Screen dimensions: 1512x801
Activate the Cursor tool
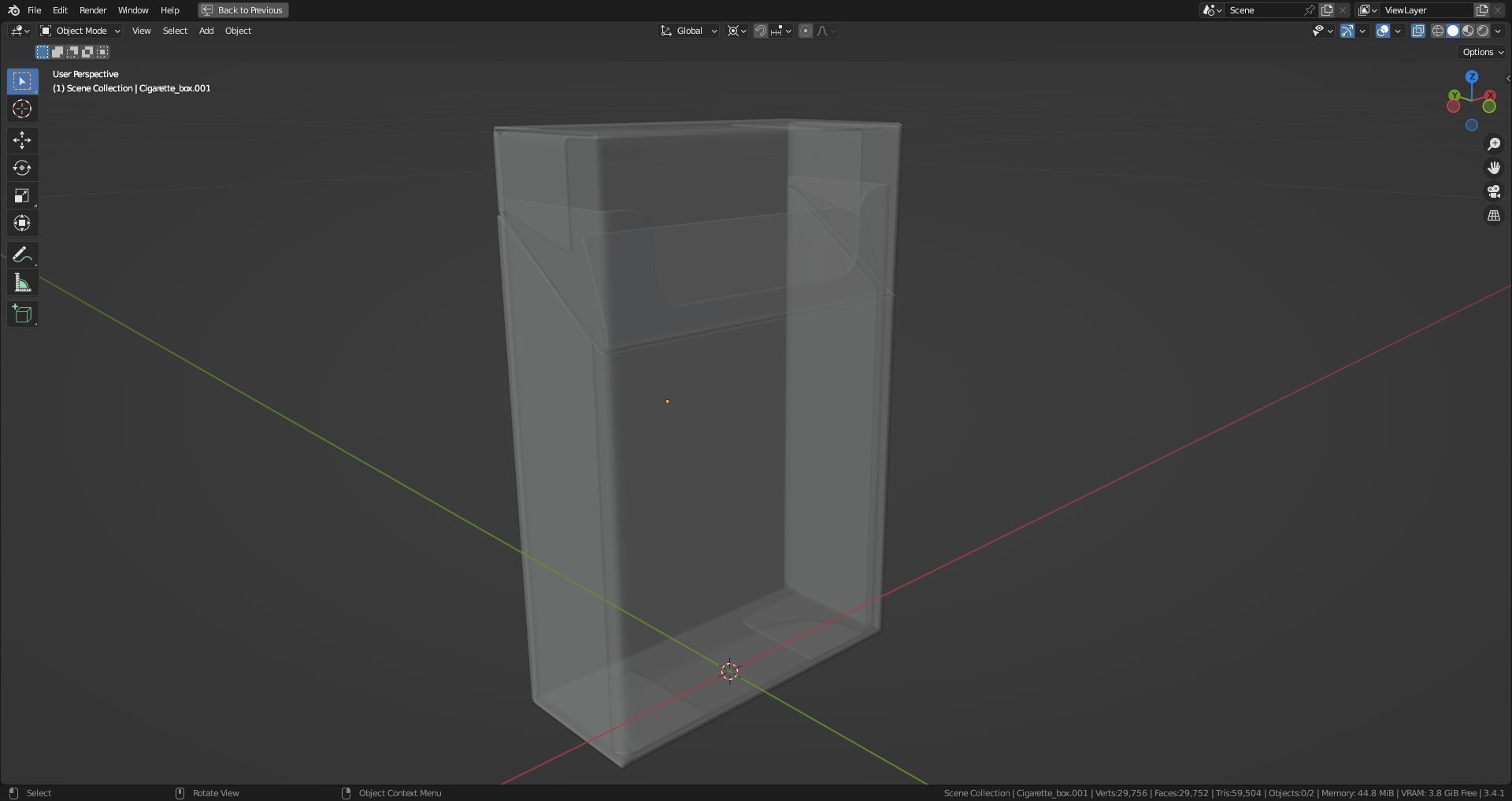tap(22, 109)
